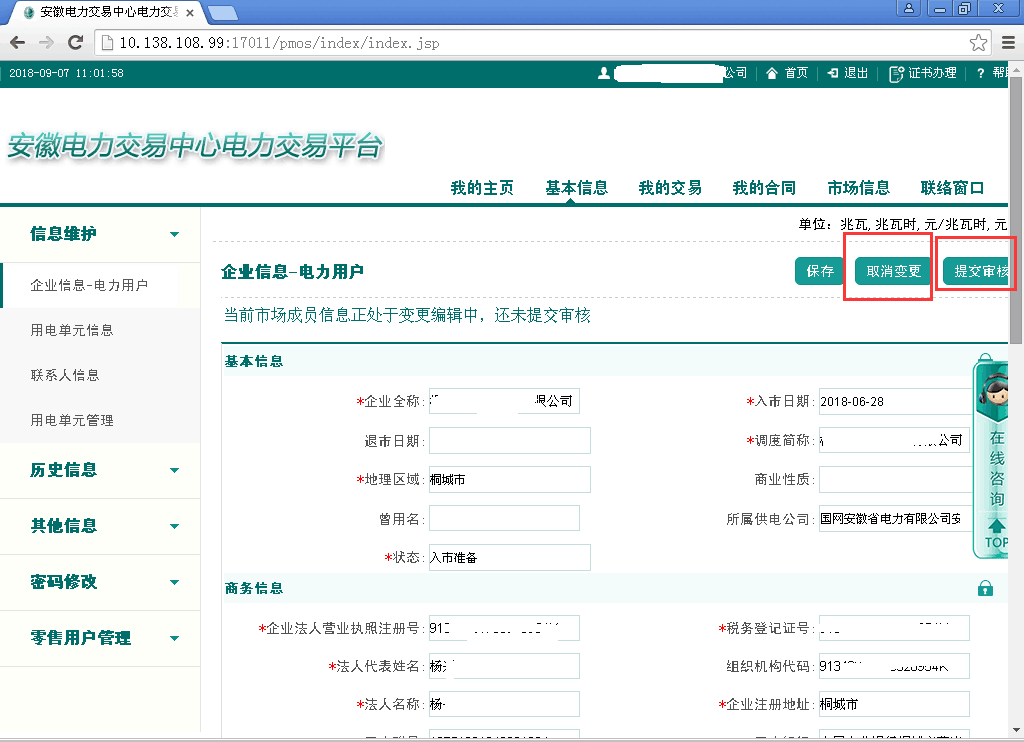The image size is (1024, 742).
Task: Click the bookmark star icon in address bar
Action: [x=979, y=43]
